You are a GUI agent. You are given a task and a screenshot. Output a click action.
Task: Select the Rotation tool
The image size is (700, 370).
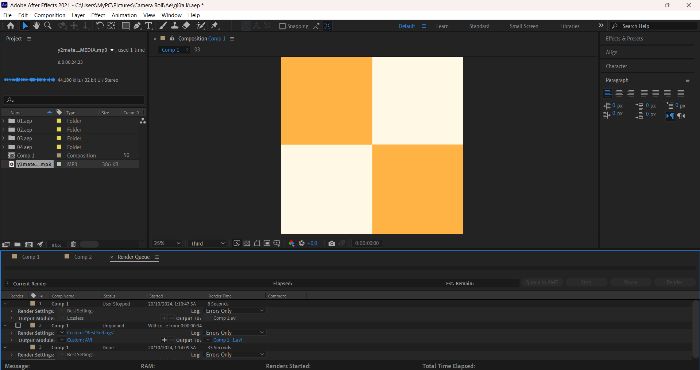100,26
